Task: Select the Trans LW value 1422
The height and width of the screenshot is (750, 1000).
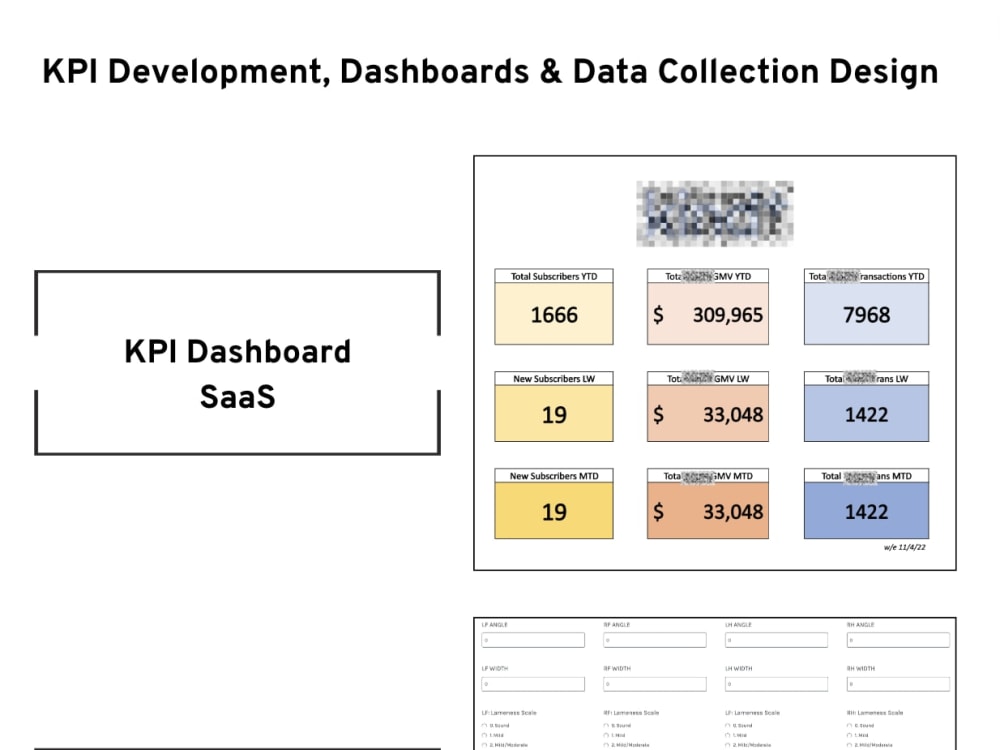Action: (x=866, y=414)
